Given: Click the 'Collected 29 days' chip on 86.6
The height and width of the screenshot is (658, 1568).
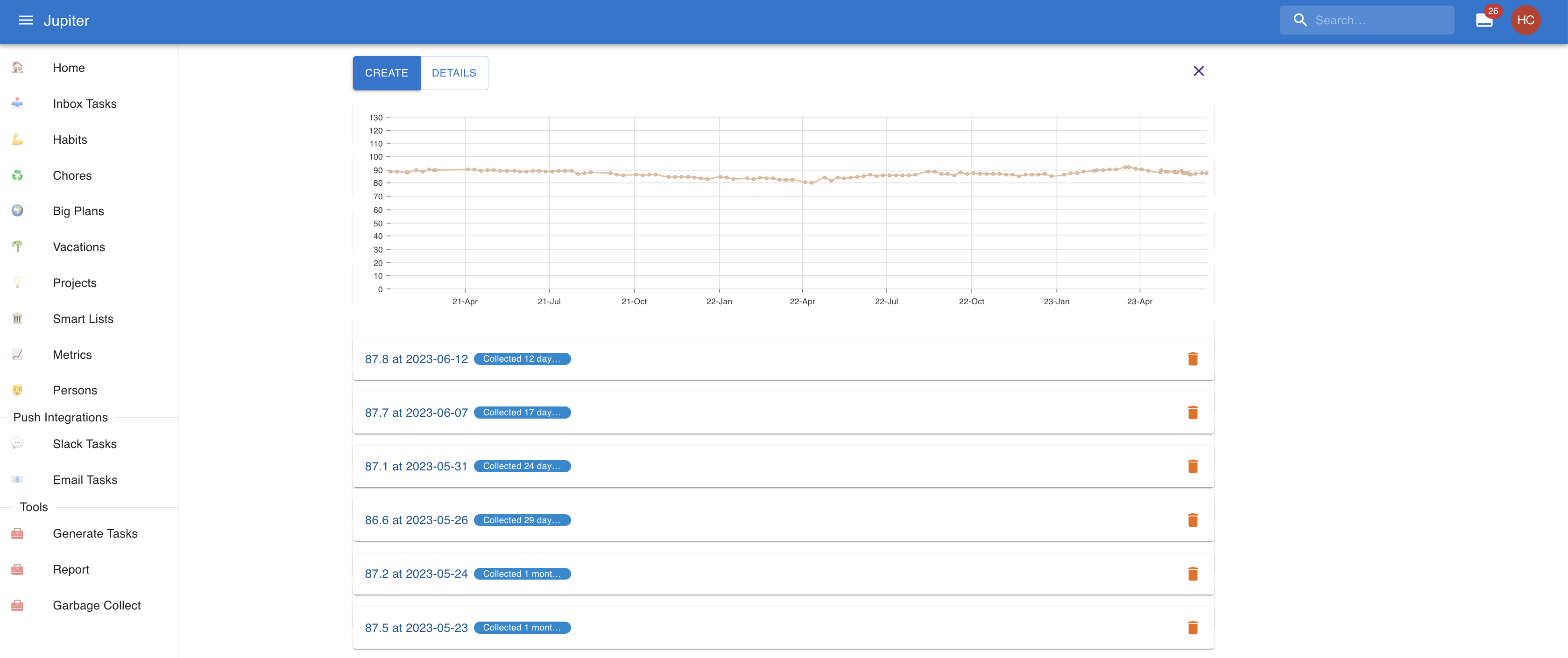Looking at the screenshot, I should pos(522,520).
